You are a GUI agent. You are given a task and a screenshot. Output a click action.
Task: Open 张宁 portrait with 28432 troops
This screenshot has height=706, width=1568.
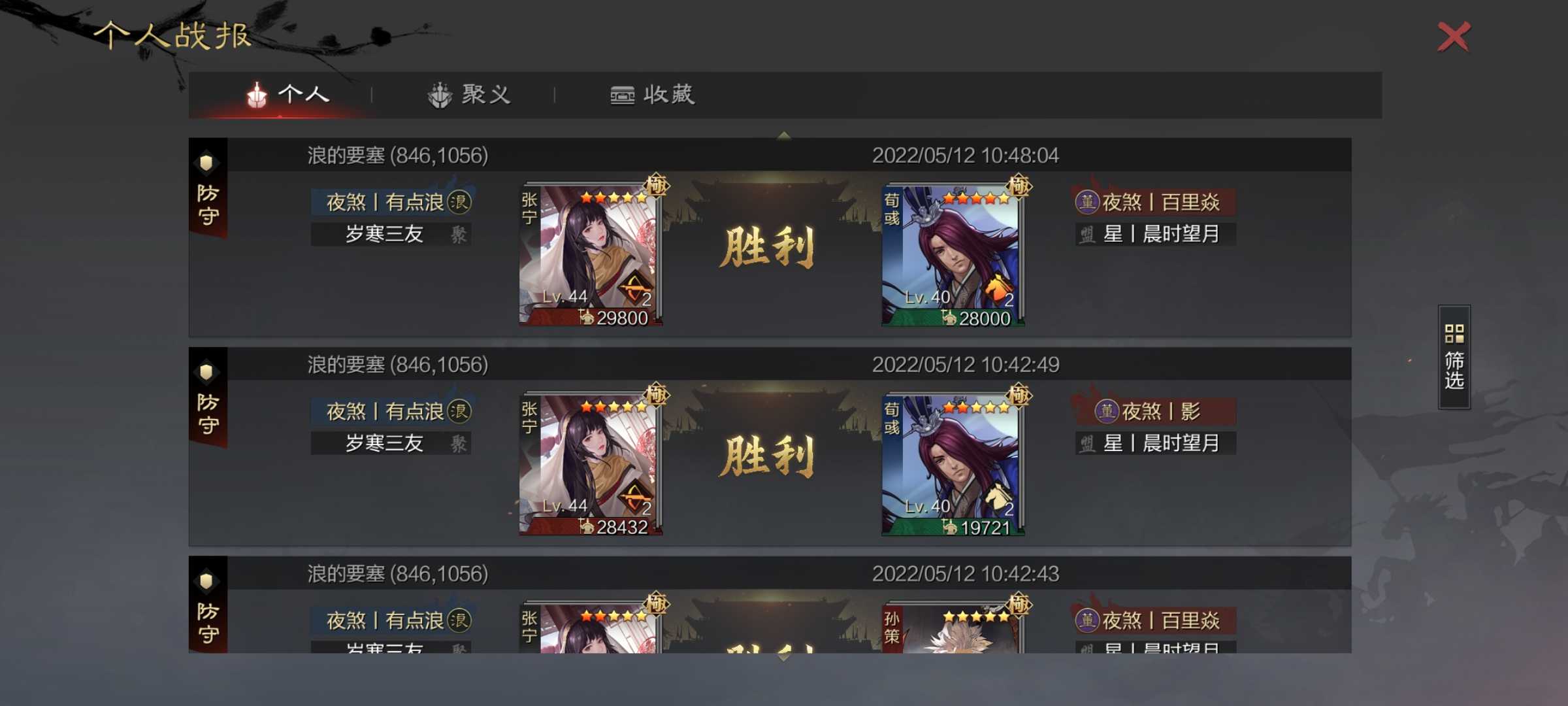click(x=591, y=464)
